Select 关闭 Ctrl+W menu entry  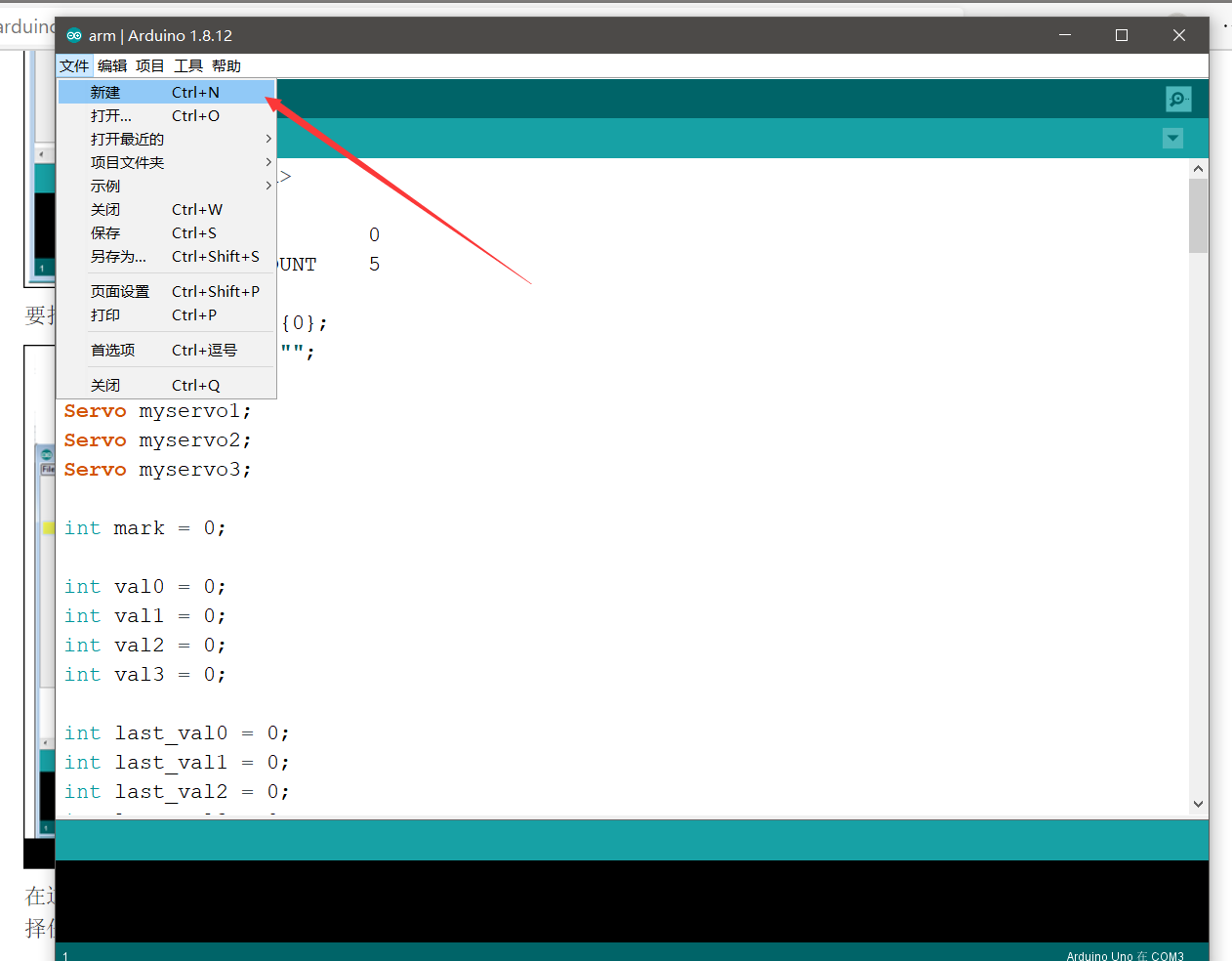point(167,209)
